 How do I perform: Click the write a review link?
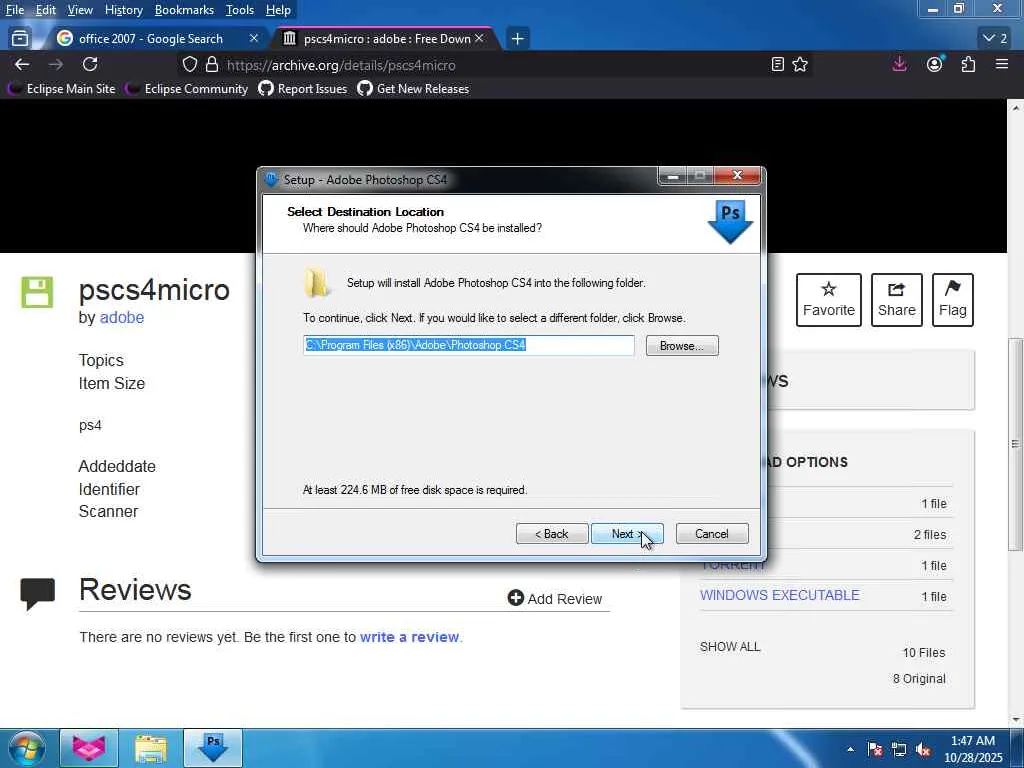click(409, 637)
